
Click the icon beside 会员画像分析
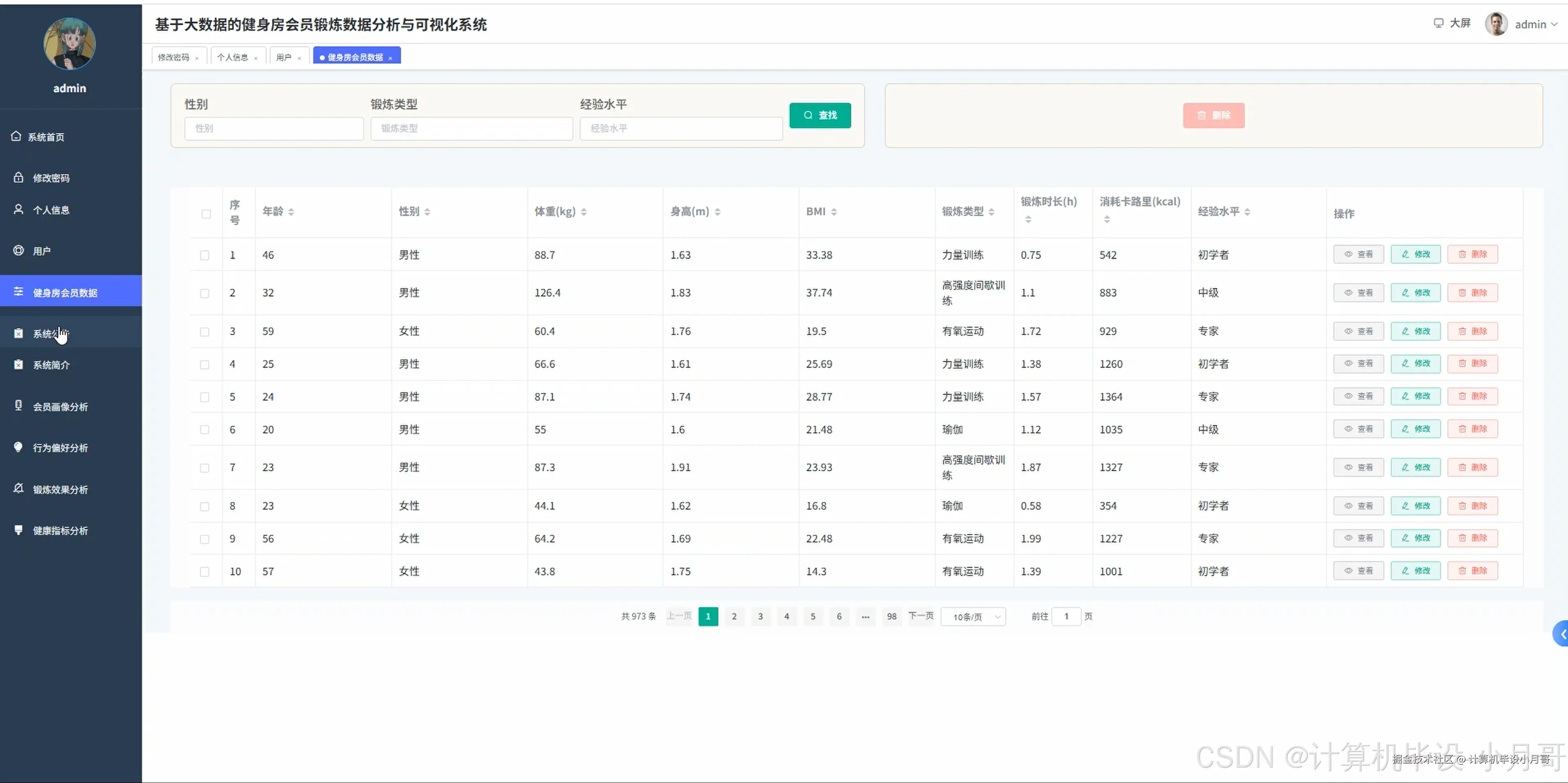[x=18, y=406]
